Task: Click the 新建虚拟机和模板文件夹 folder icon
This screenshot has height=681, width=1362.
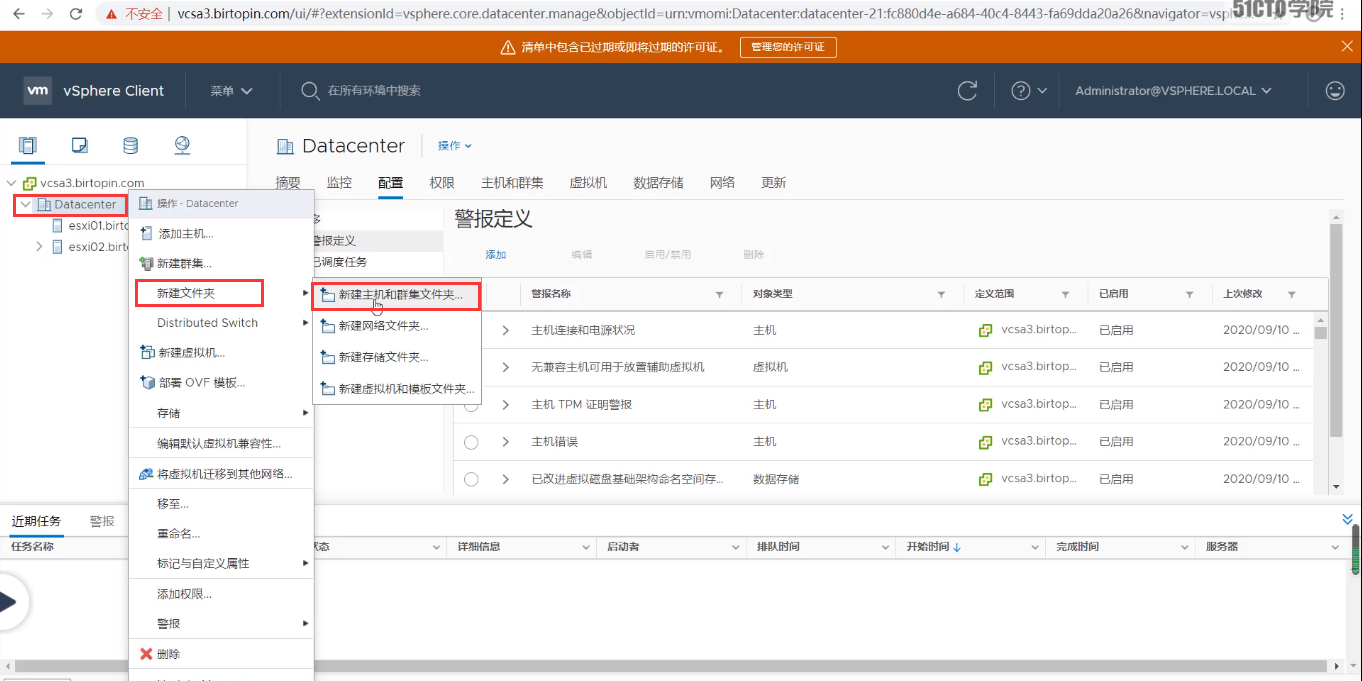Action: tap(327, 389)
